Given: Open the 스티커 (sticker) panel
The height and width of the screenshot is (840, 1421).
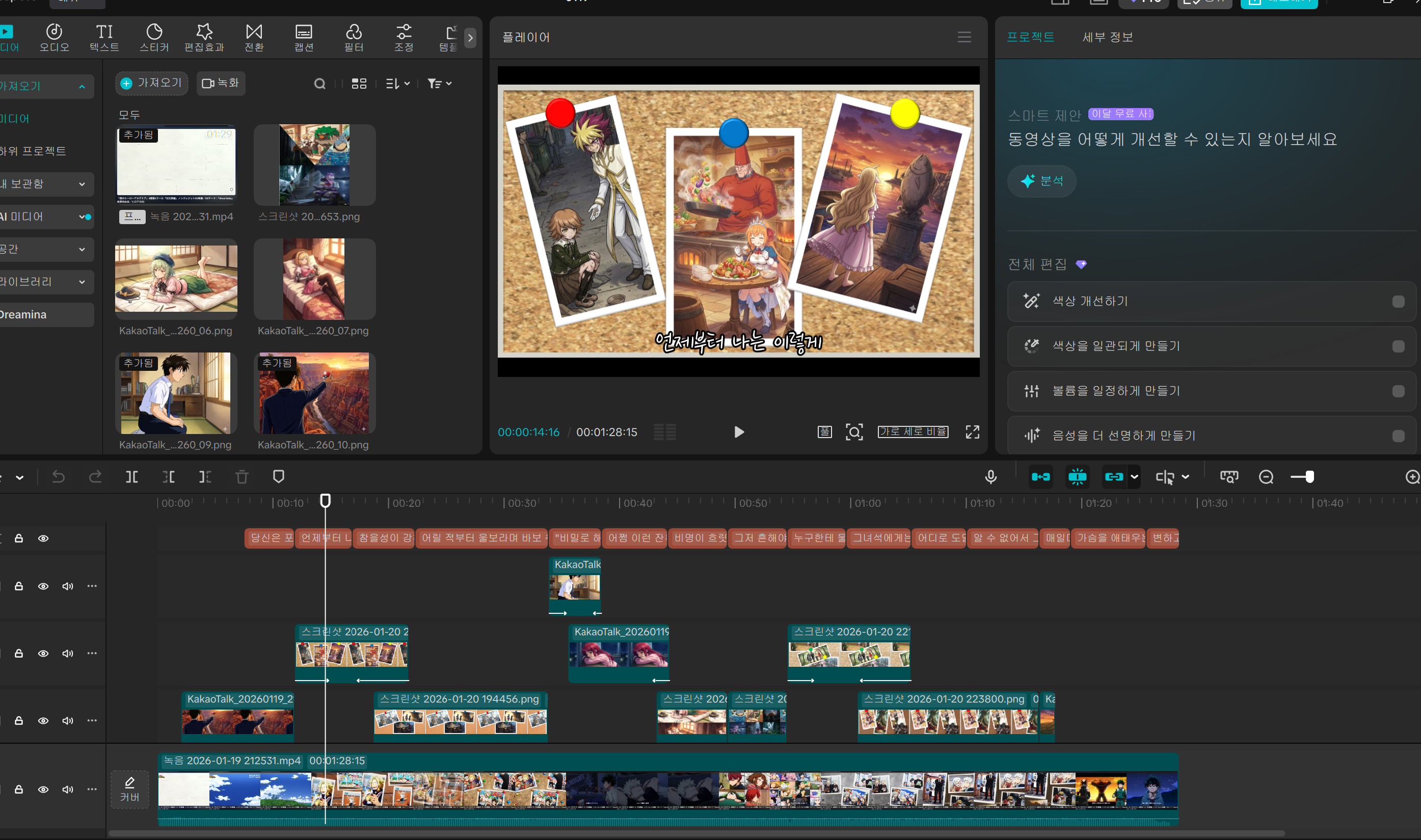Looking at the screenshot, I should coord(154,37).
